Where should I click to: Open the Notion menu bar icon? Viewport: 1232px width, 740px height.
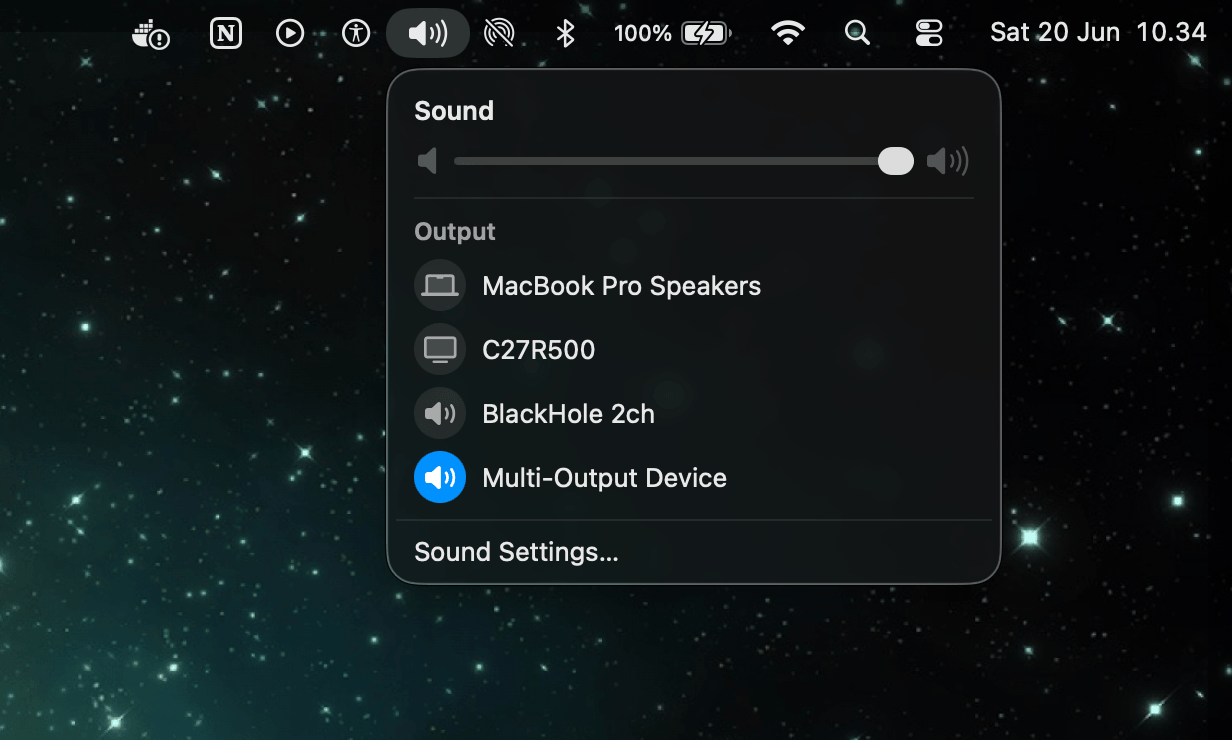pyautogui.click(x=227, y=34)
